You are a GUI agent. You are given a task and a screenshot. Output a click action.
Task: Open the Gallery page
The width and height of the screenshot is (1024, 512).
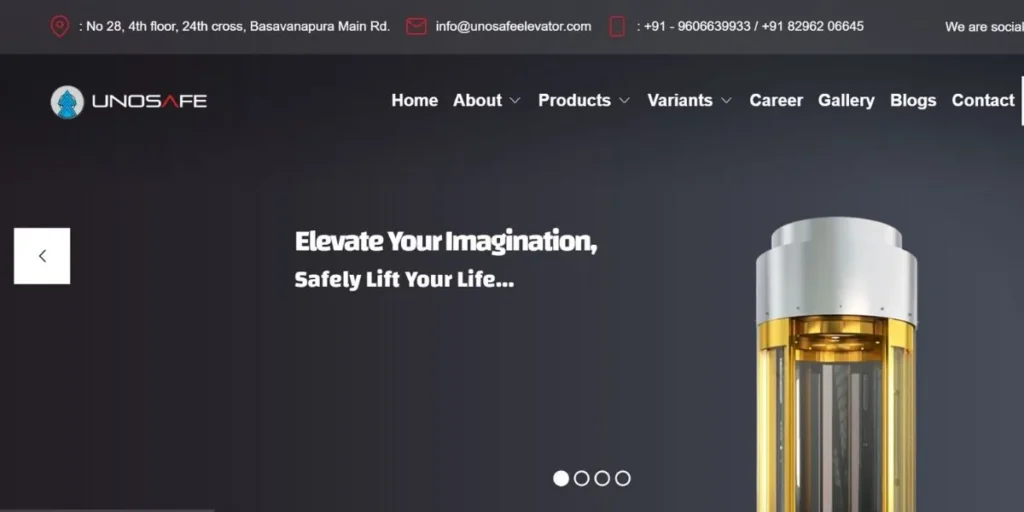click(x=846, y=100)
